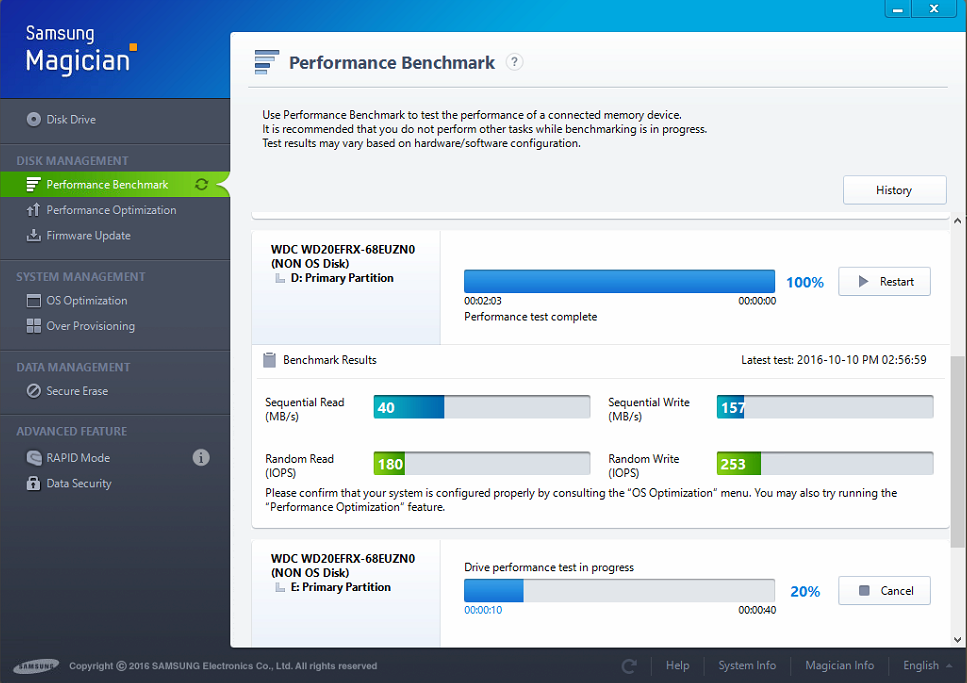Close the Samsung Magician window
This screenshot has width=967, height=683.
point(934,9)
